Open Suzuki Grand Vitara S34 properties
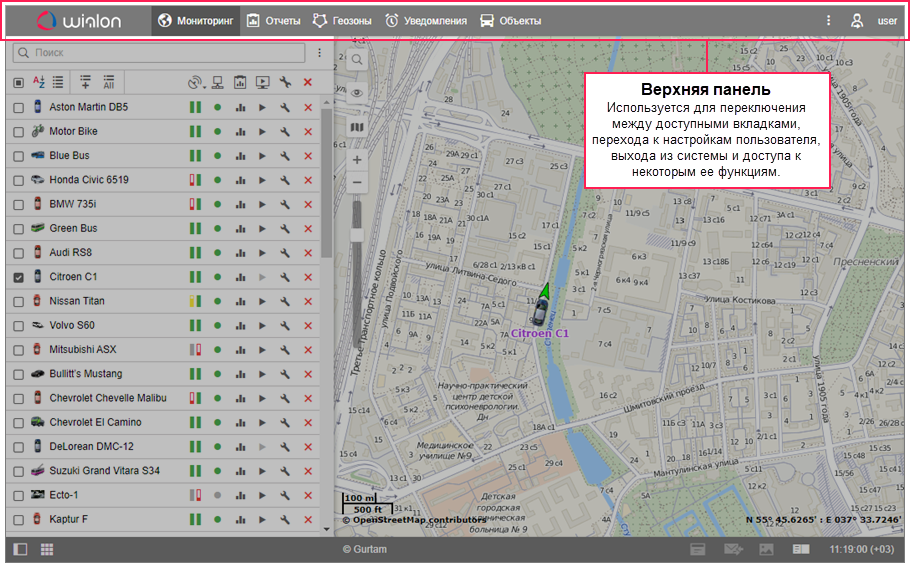 285,471
